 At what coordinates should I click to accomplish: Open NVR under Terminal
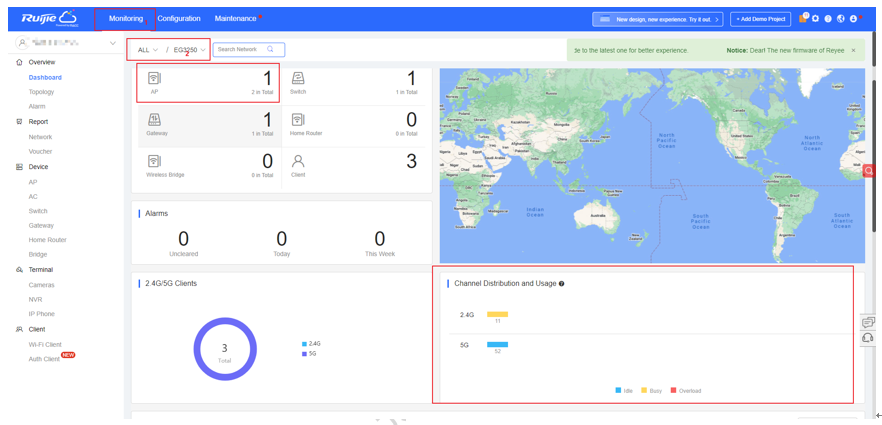[35, 300]
